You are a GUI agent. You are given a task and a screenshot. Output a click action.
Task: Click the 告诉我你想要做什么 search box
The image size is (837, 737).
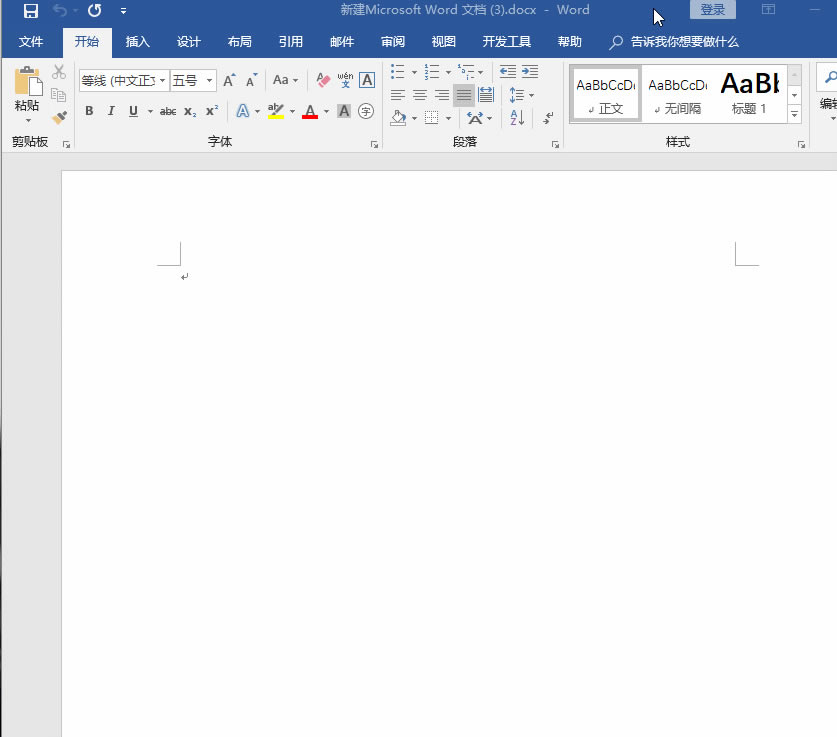point(684,42)
